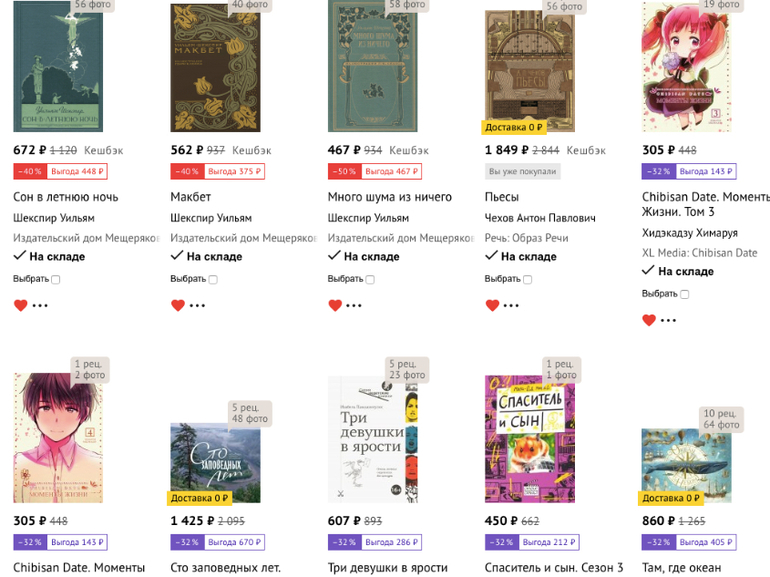Open three-dots menu under Пьесы
This screenshot has height=577, width=770.
(512, 306)
